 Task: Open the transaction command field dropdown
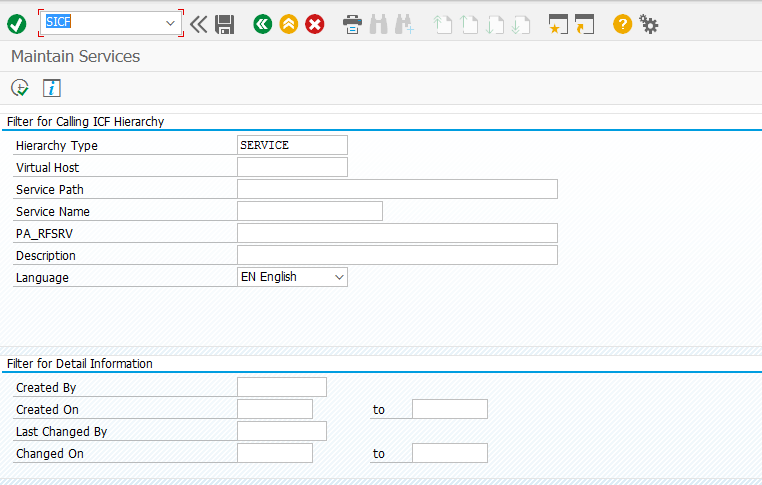(170, 23)
